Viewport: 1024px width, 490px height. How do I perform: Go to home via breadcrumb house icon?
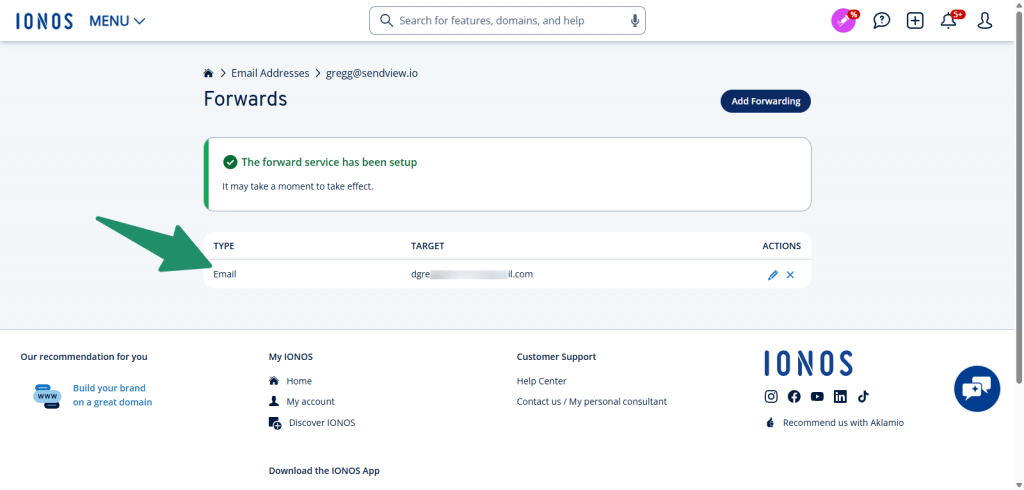[x=208, y=73]
